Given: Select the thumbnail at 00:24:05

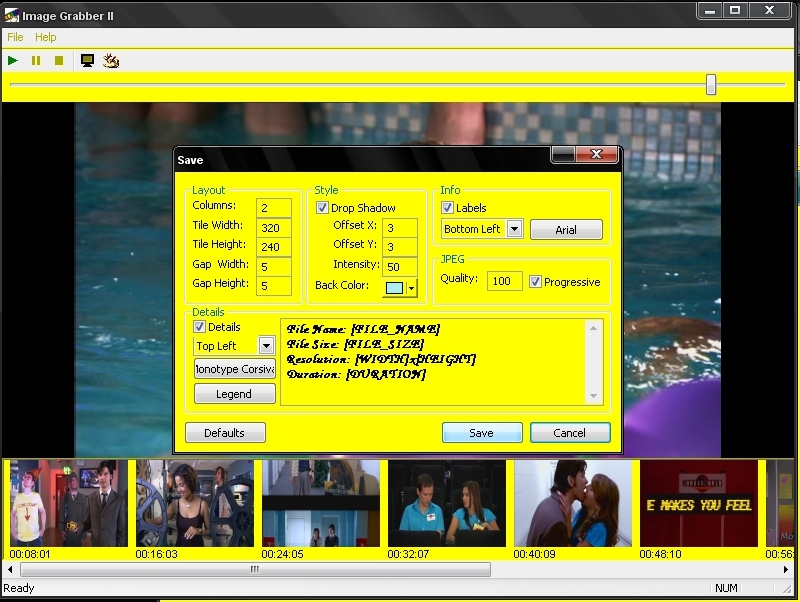Looking at the screenshot, I should (321, 503).
